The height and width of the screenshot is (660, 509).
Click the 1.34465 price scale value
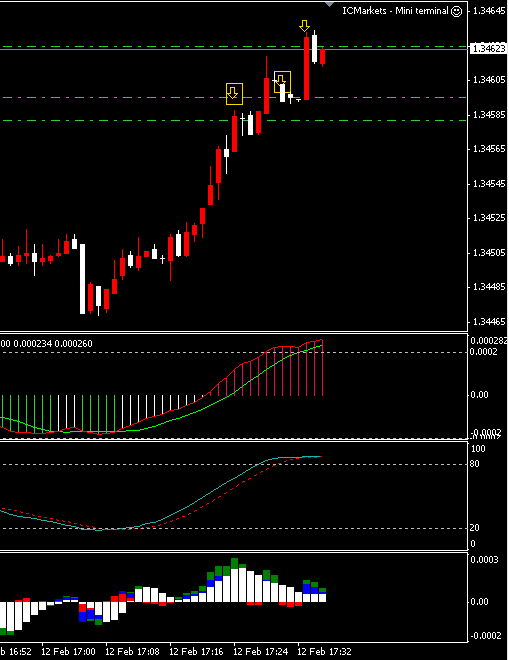[x=489, y=322]
